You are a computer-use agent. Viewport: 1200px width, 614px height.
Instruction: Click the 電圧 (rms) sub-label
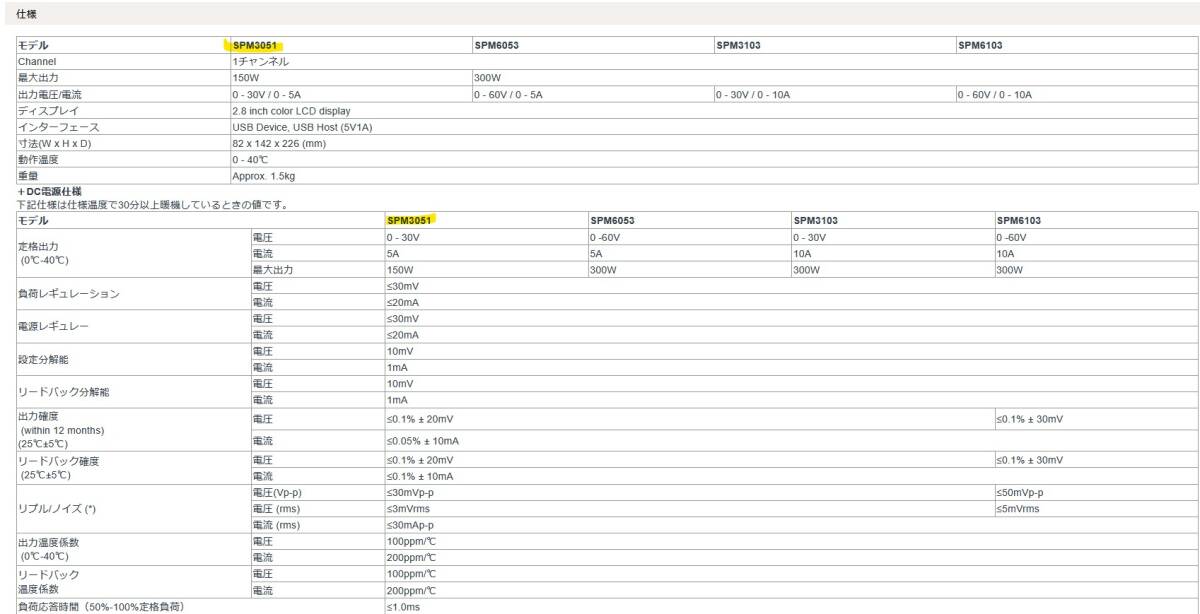click(277, 509)
